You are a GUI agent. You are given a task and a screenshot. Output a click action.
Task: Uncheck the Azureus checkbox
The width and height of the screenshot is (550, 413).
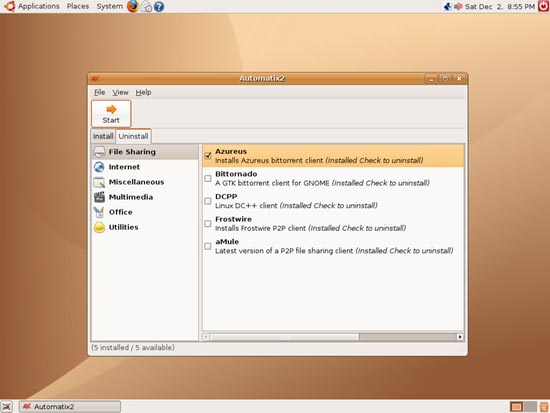point(208,155)
